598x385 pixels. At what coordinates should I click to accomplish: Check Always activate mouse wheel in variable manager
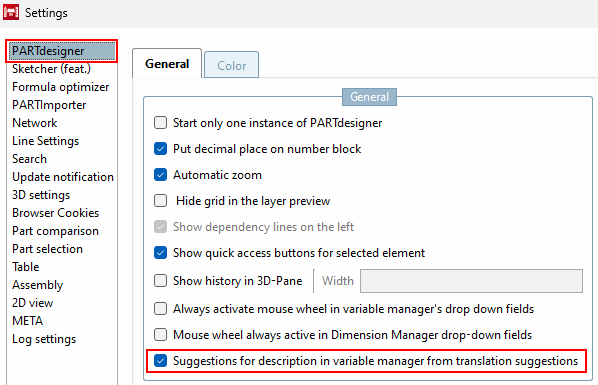pyautogui.click(x=161, y=309)
